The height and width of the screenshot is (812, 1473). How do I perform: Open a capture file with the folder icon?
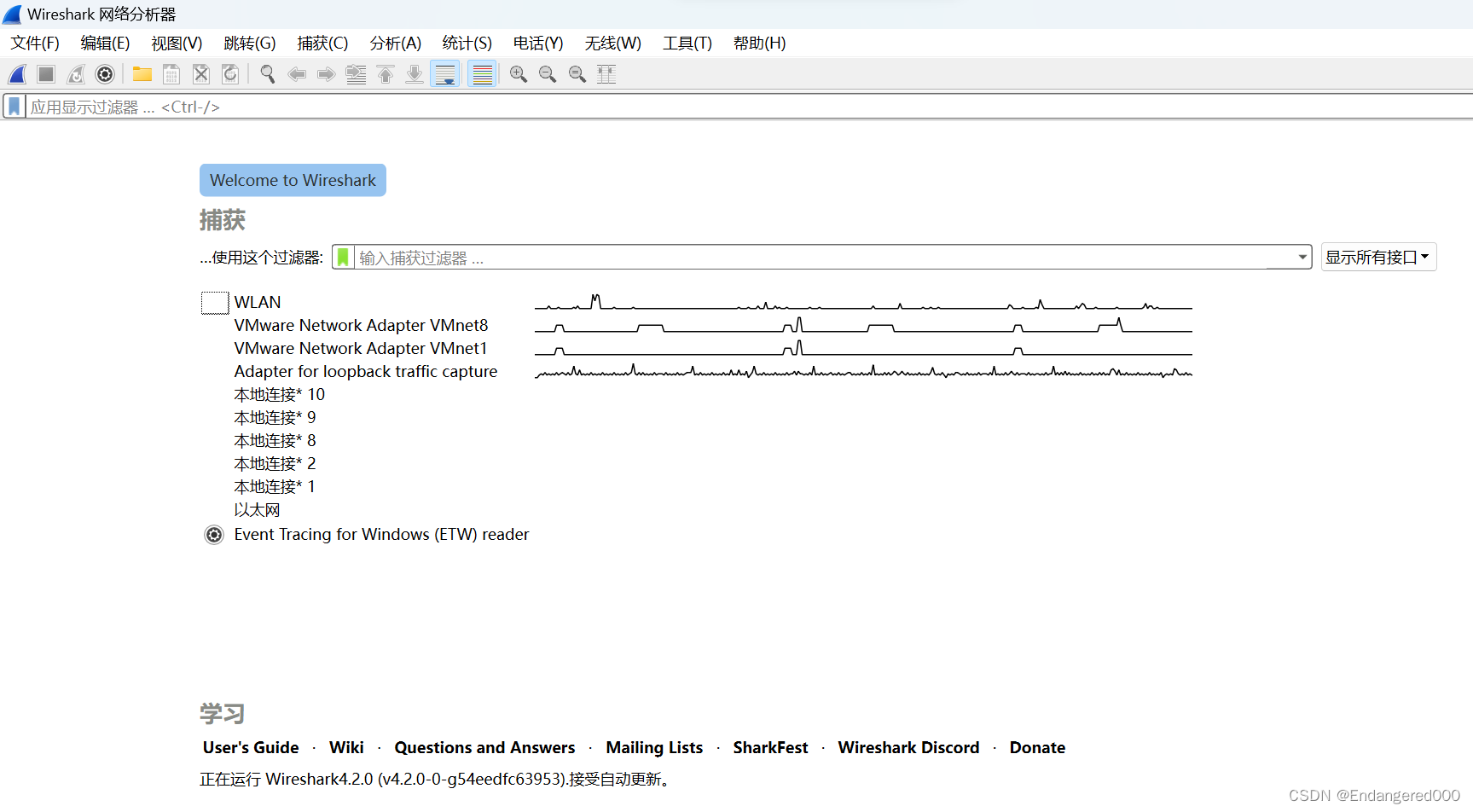click(142, 75)
